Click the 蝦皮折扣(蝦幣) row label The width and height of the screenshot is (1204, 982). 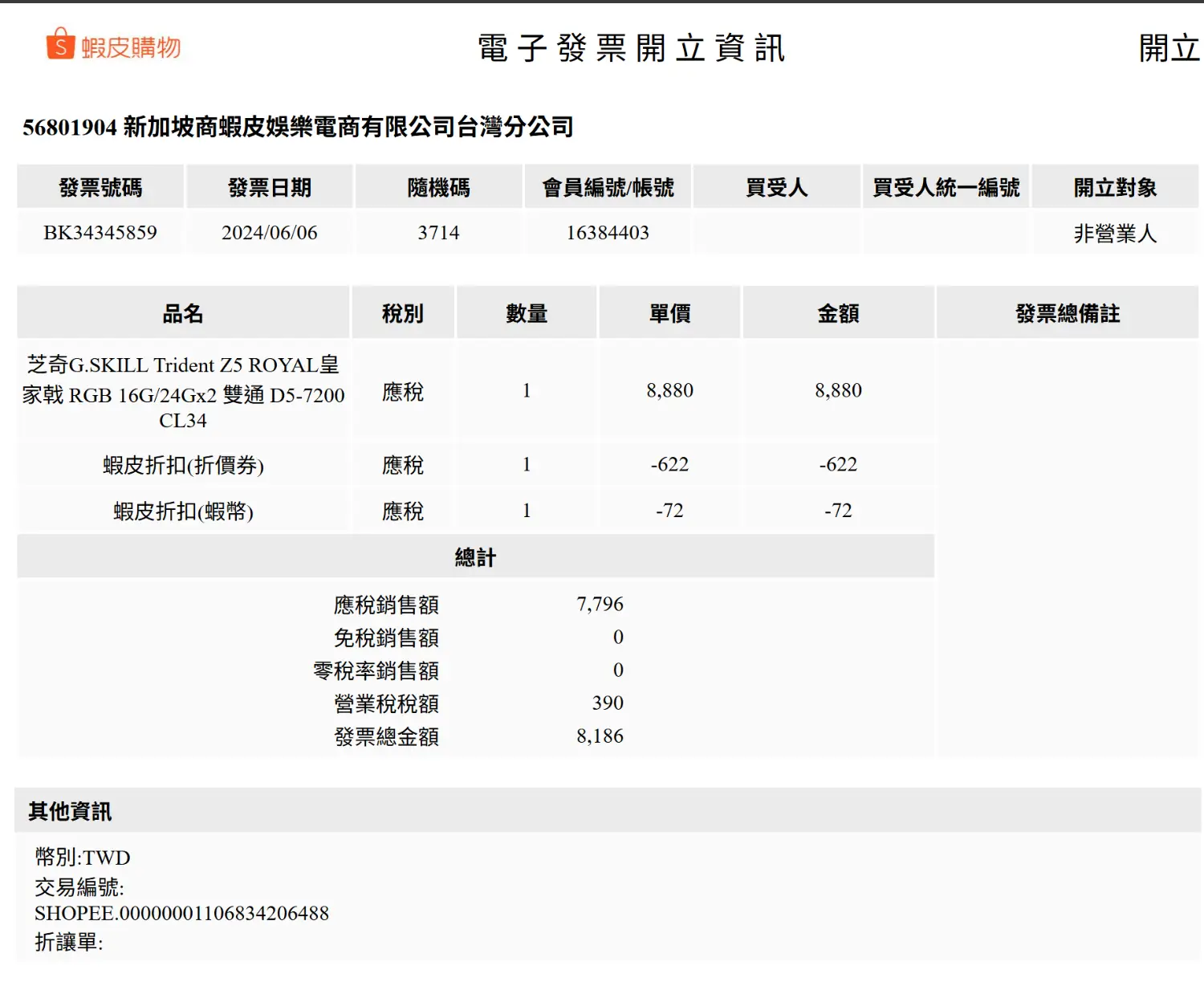coord(183,511)
